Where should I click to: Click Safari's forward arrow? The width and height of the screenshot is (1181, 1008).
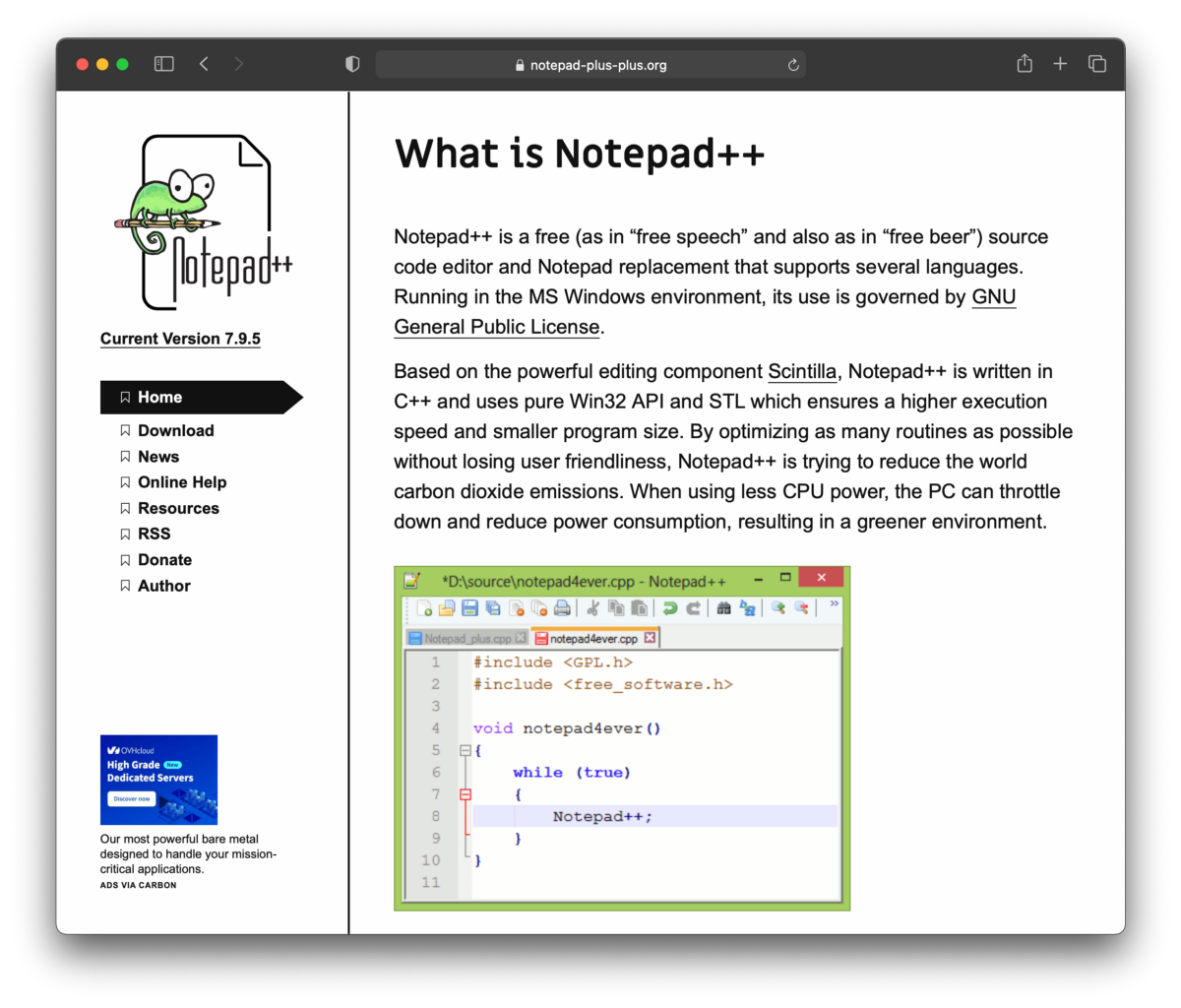tap(238, 64)
